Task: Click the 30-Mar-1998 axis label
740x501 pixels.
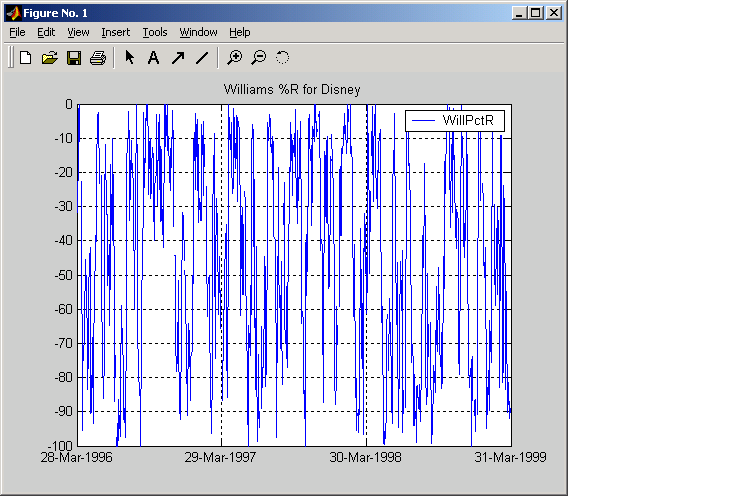Action: coord(365,457)
